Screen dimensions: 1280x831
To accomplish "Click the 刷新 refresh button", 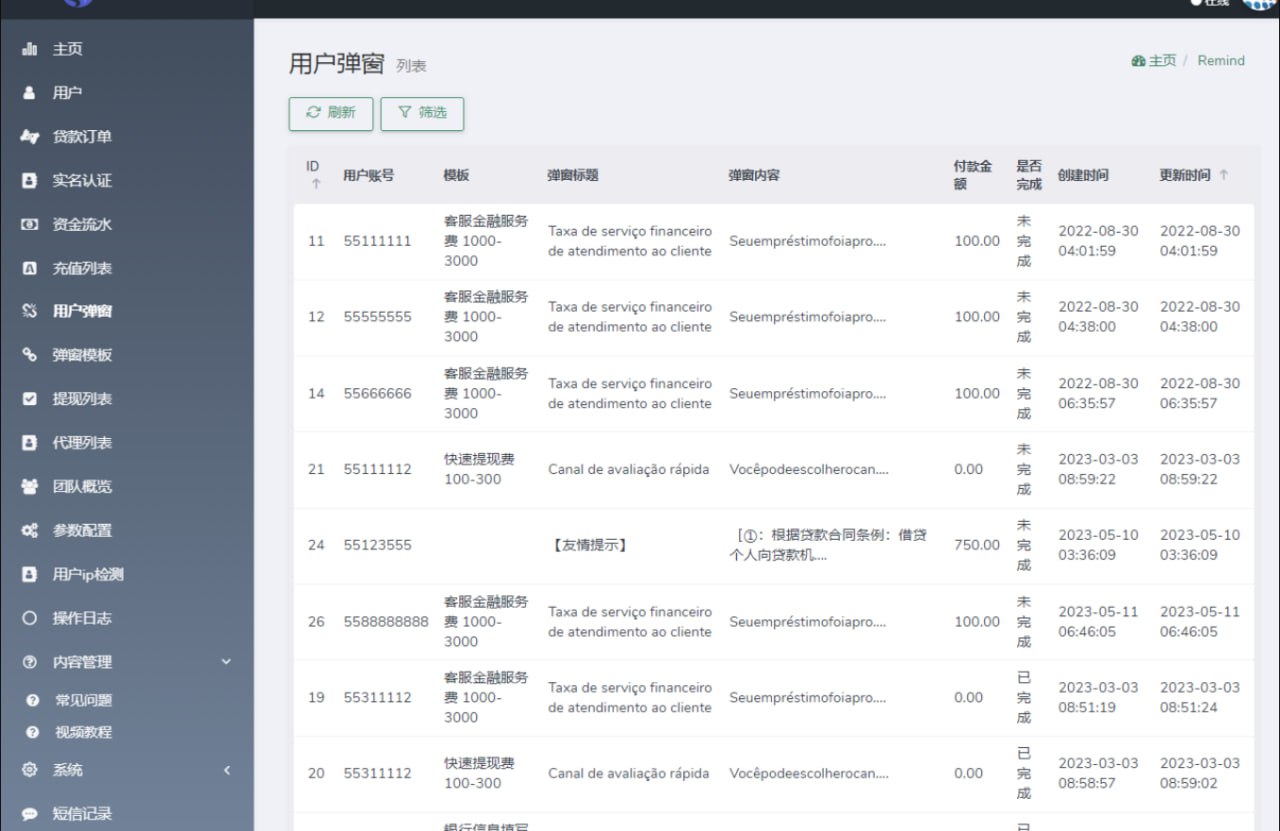I will pyautogui.click(x=331, y=113).
